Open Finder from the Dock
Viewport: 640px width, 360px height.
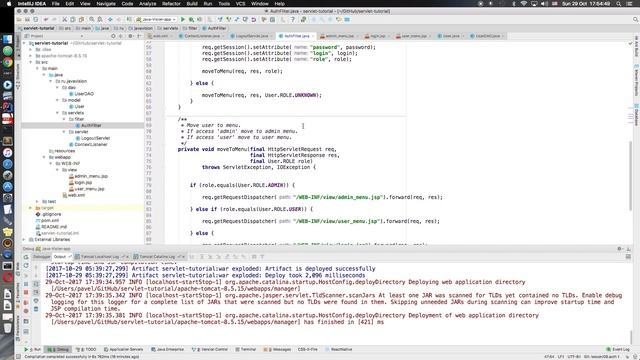click(7, 40)
